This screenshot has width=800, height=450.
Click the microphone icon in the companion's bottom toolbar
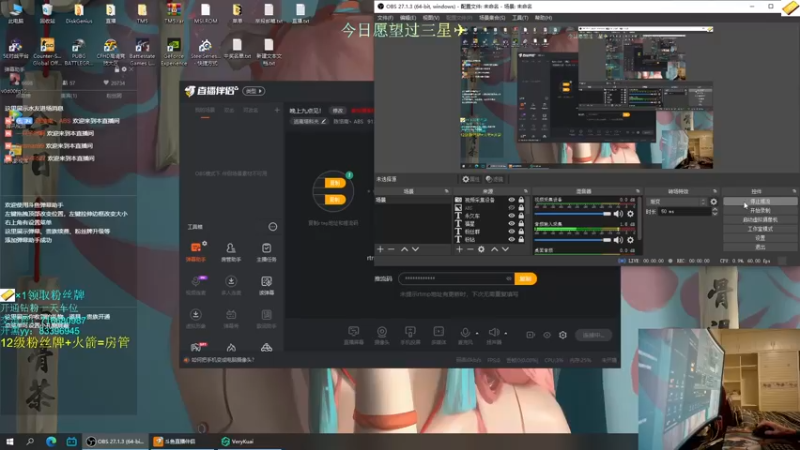464,335
